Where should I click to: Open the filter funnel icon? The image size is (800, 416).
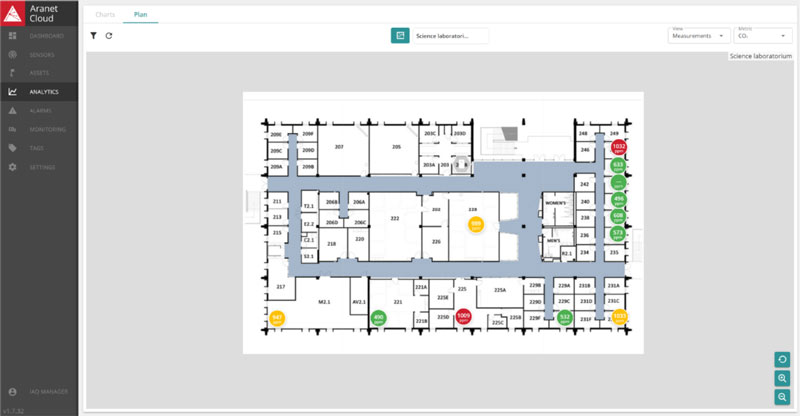(x=93, y=36)
